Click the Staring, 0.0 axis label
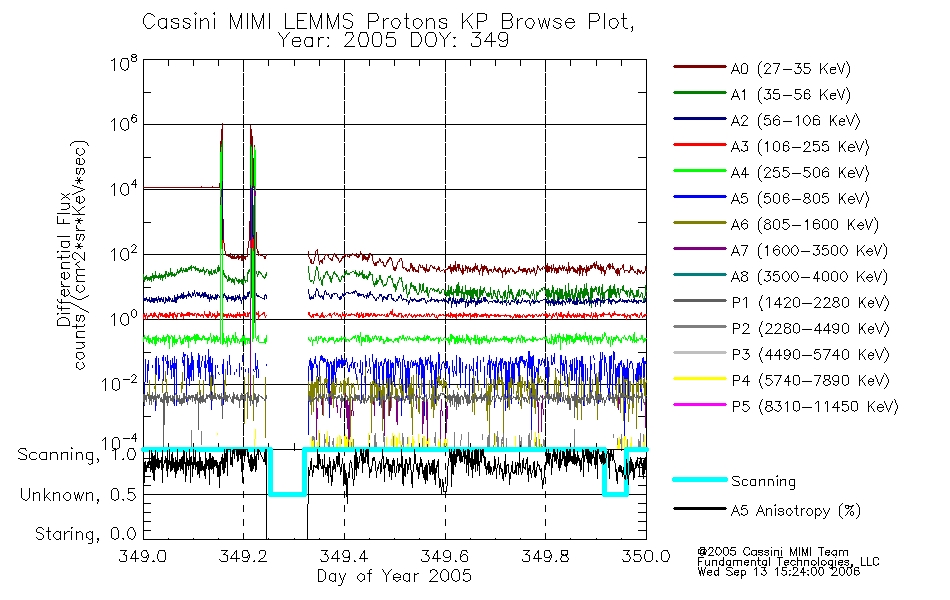 (x=86, y=534)
